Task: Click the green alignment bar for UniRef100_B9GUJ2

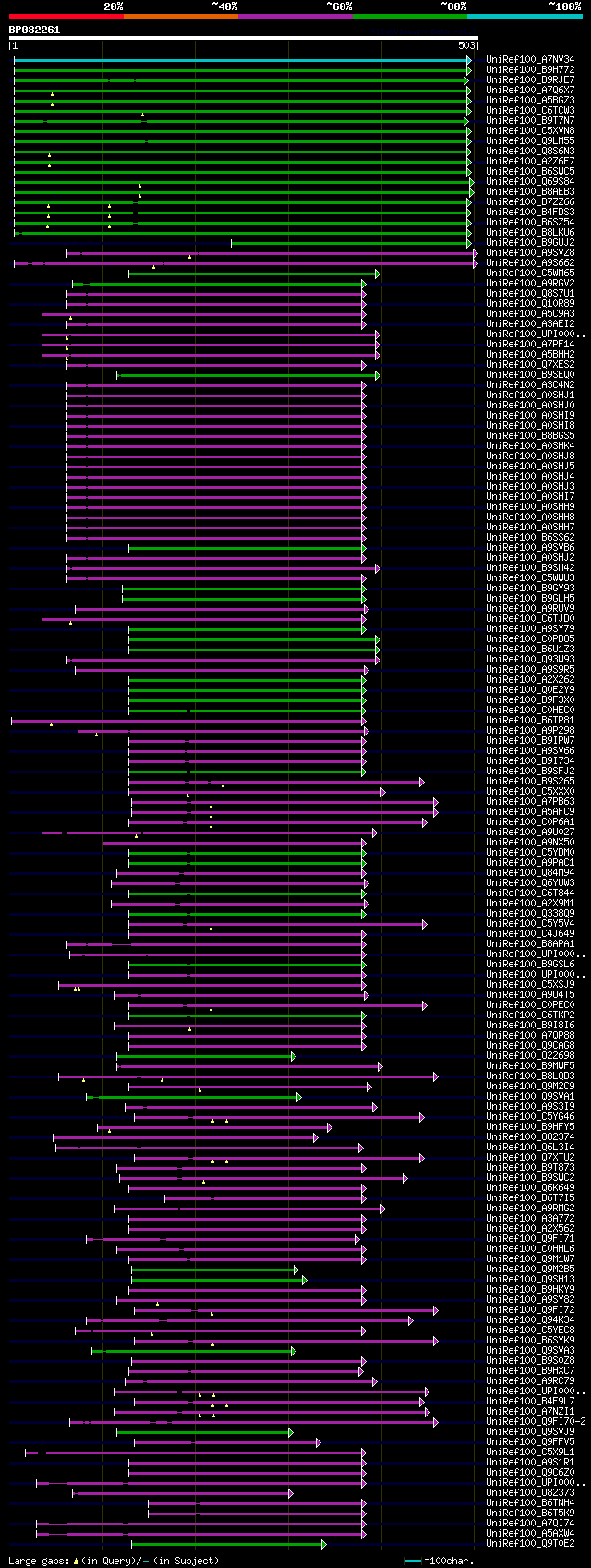Action: pyautogui.click(x=351, y=243)
